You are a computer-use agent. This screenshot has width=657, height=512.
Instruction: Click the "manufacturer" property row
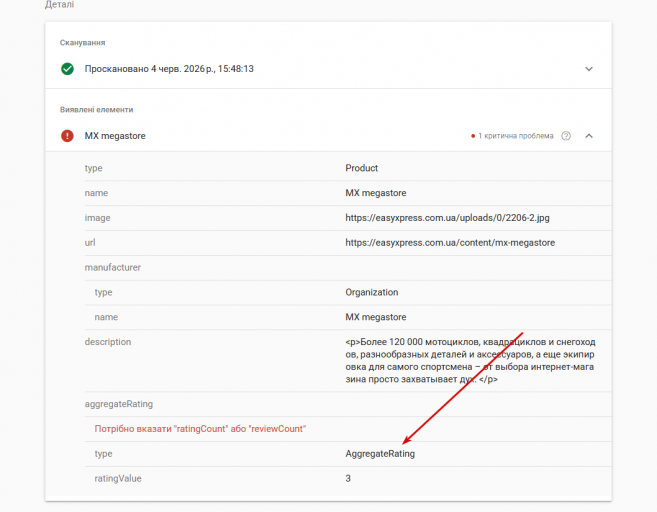tap(348, 268)
